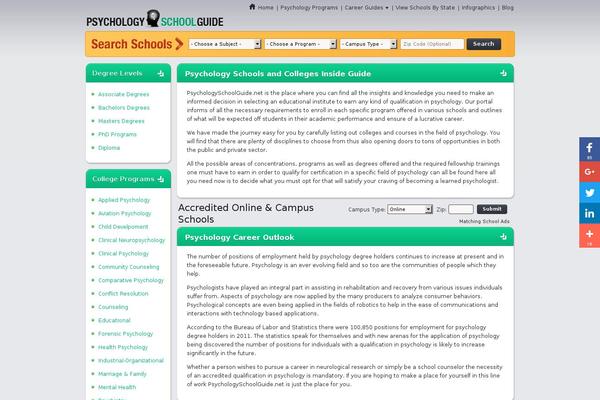
Task: Click the Home icon in top navigation
Action: tap(252, 7)
